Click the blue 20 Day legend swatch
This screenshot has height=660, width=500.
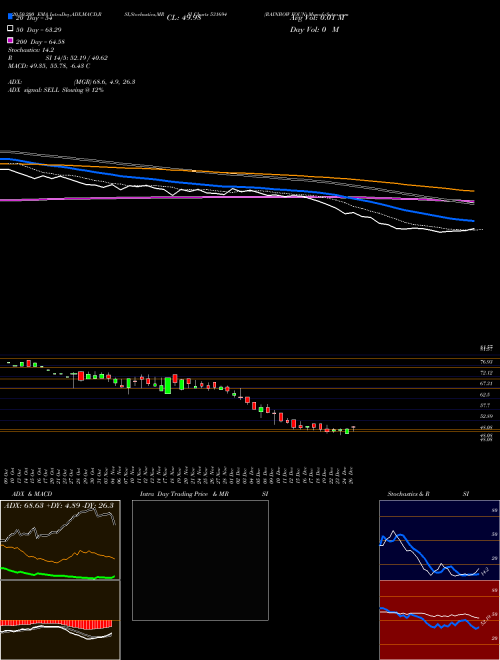point(10,17)
